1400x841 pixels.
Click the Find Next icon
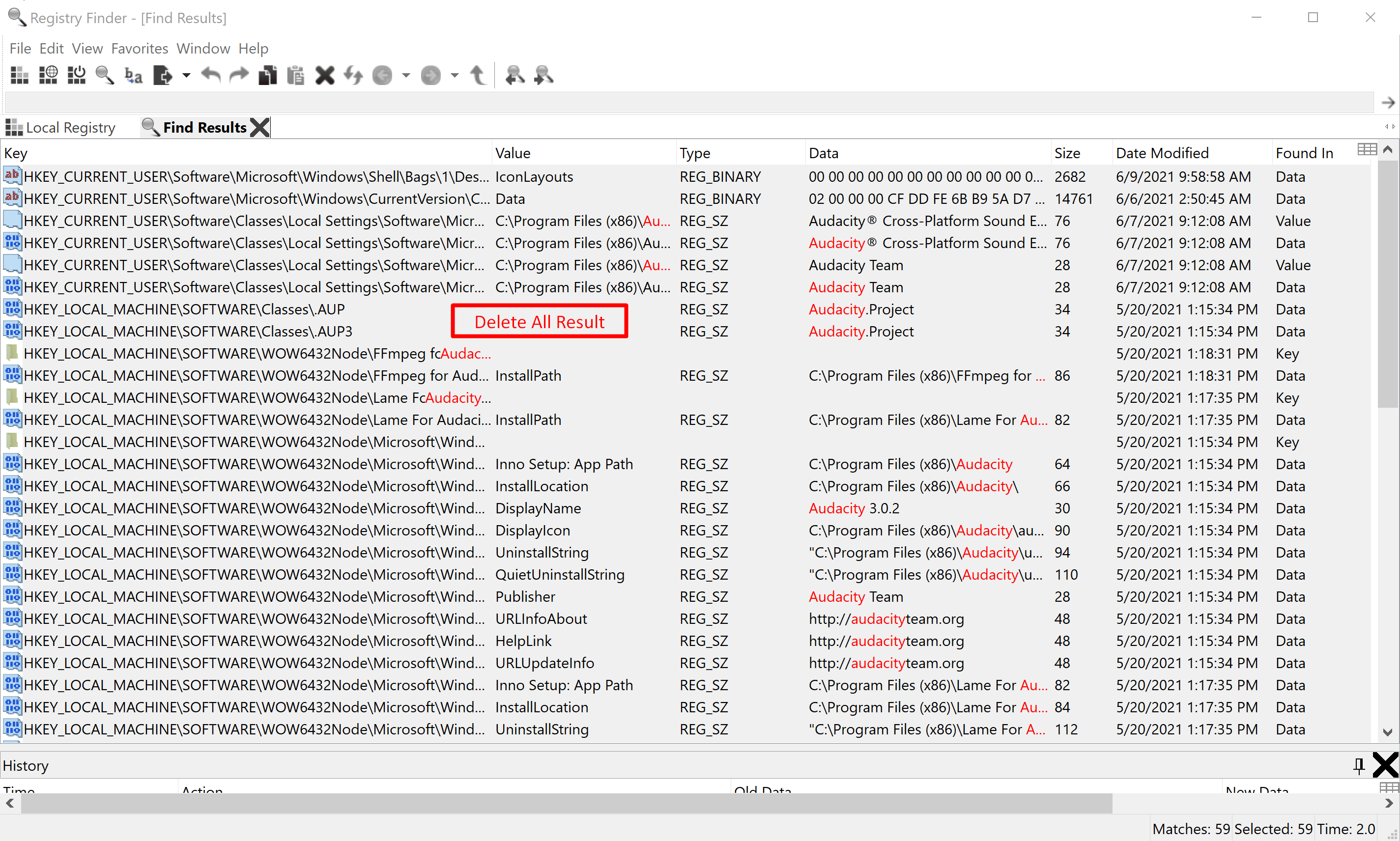pyautogui.click(x=543, y=75)
